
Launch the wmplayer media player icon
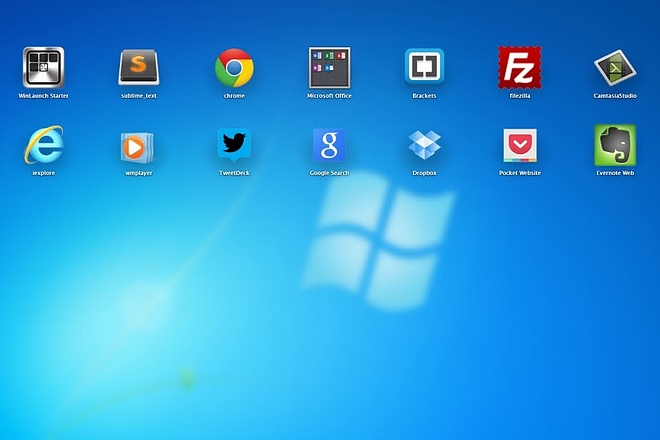click(137, 147)
